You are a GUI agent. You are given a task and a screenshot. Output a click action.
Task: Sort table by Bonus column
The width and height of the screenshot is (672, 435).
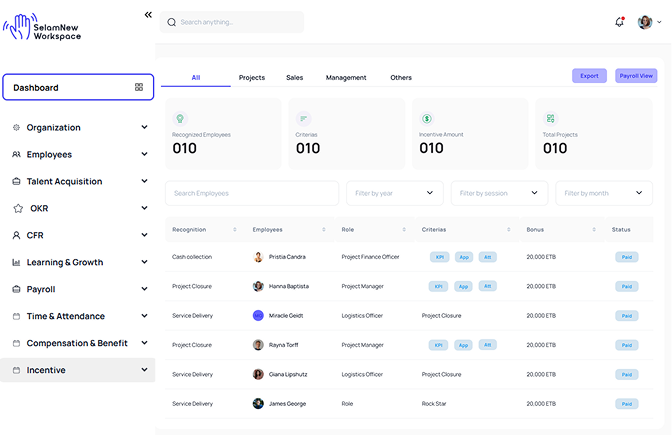594,230
